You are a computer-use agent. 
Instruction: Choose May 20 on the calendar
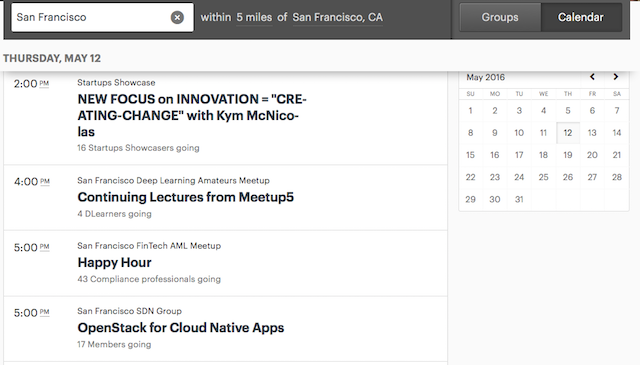pyautogui.click(x=592, y=155)
